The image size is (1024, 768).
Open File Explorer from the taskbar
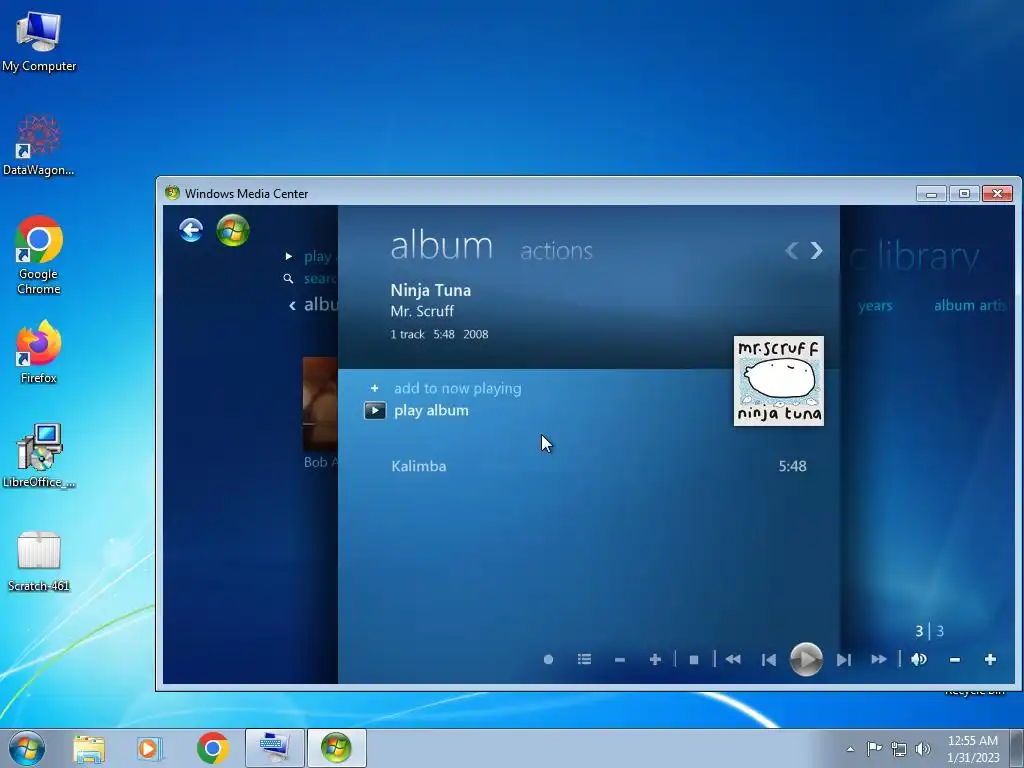point(89,748)
